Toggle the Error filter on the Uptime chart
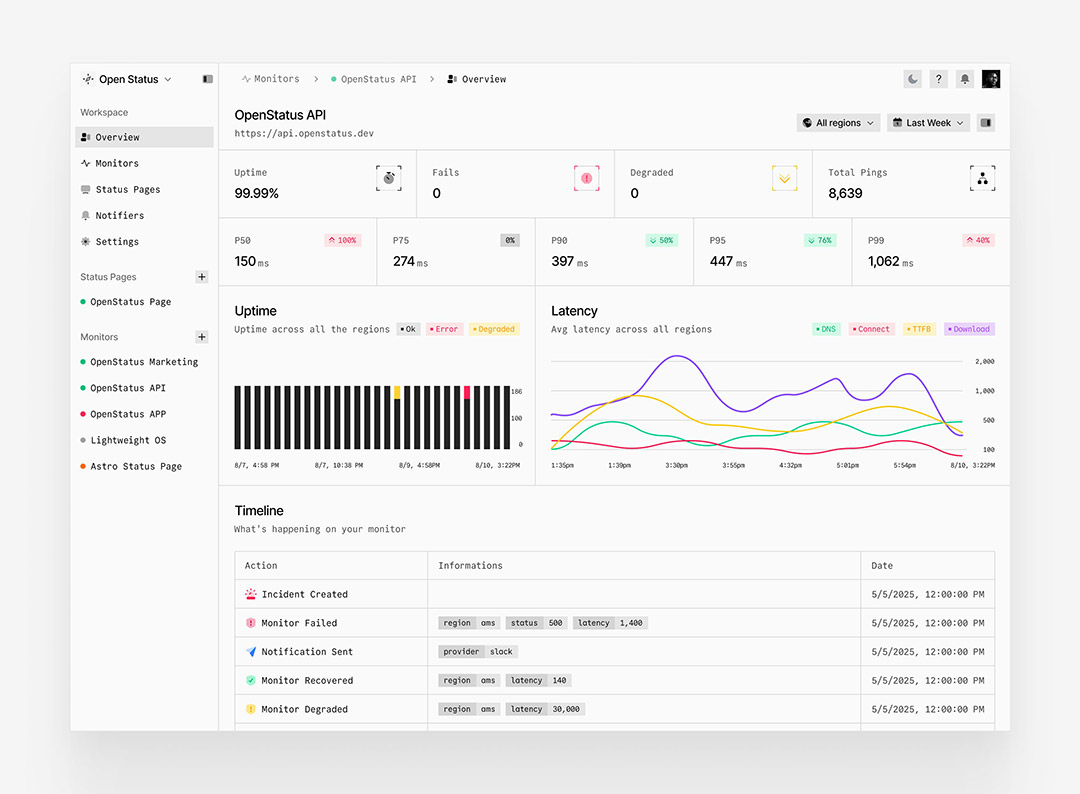The image size is (1080, 794). [x=444, y=328]
